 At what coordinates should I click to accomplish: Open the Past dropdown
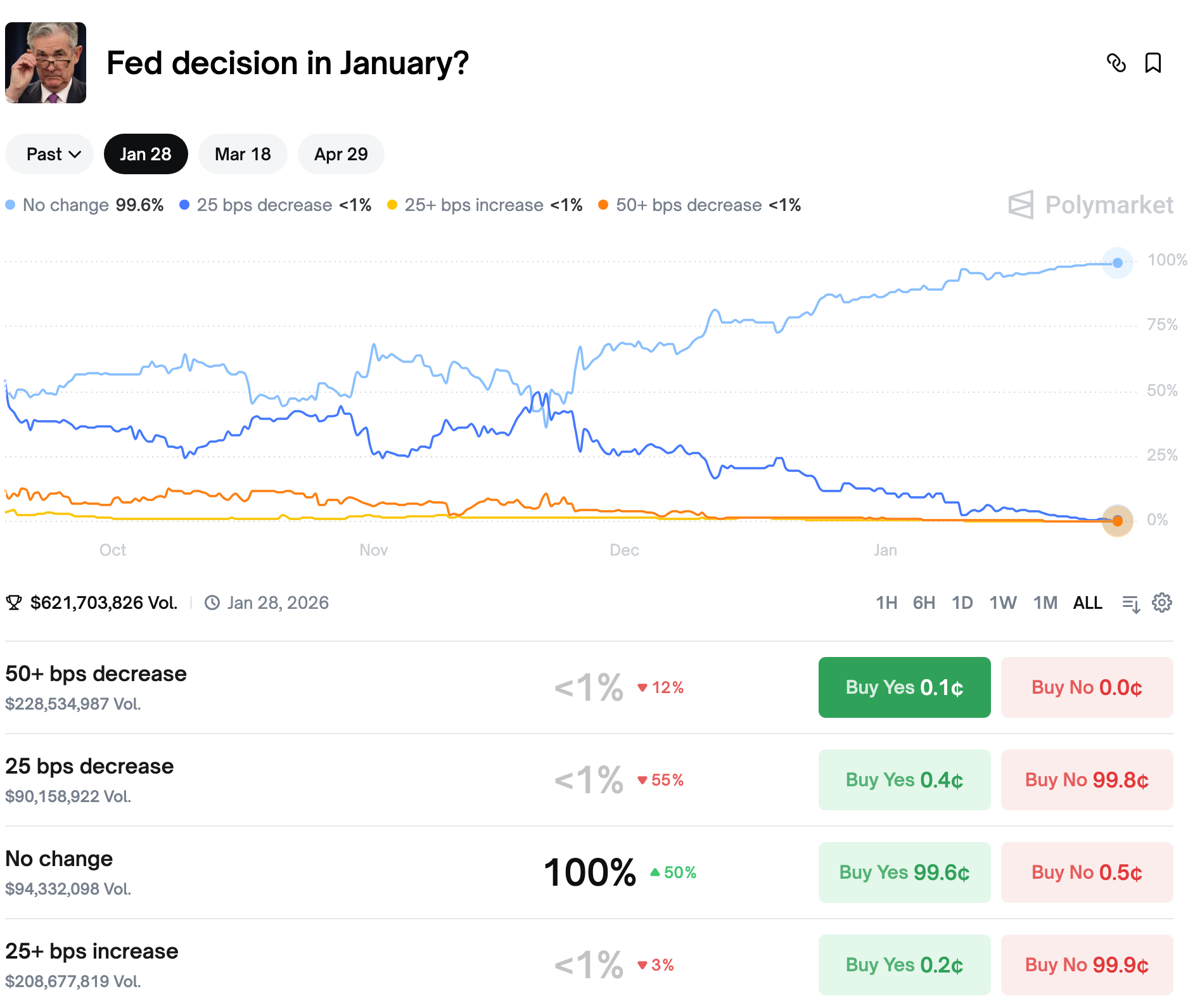click(49, 153)
